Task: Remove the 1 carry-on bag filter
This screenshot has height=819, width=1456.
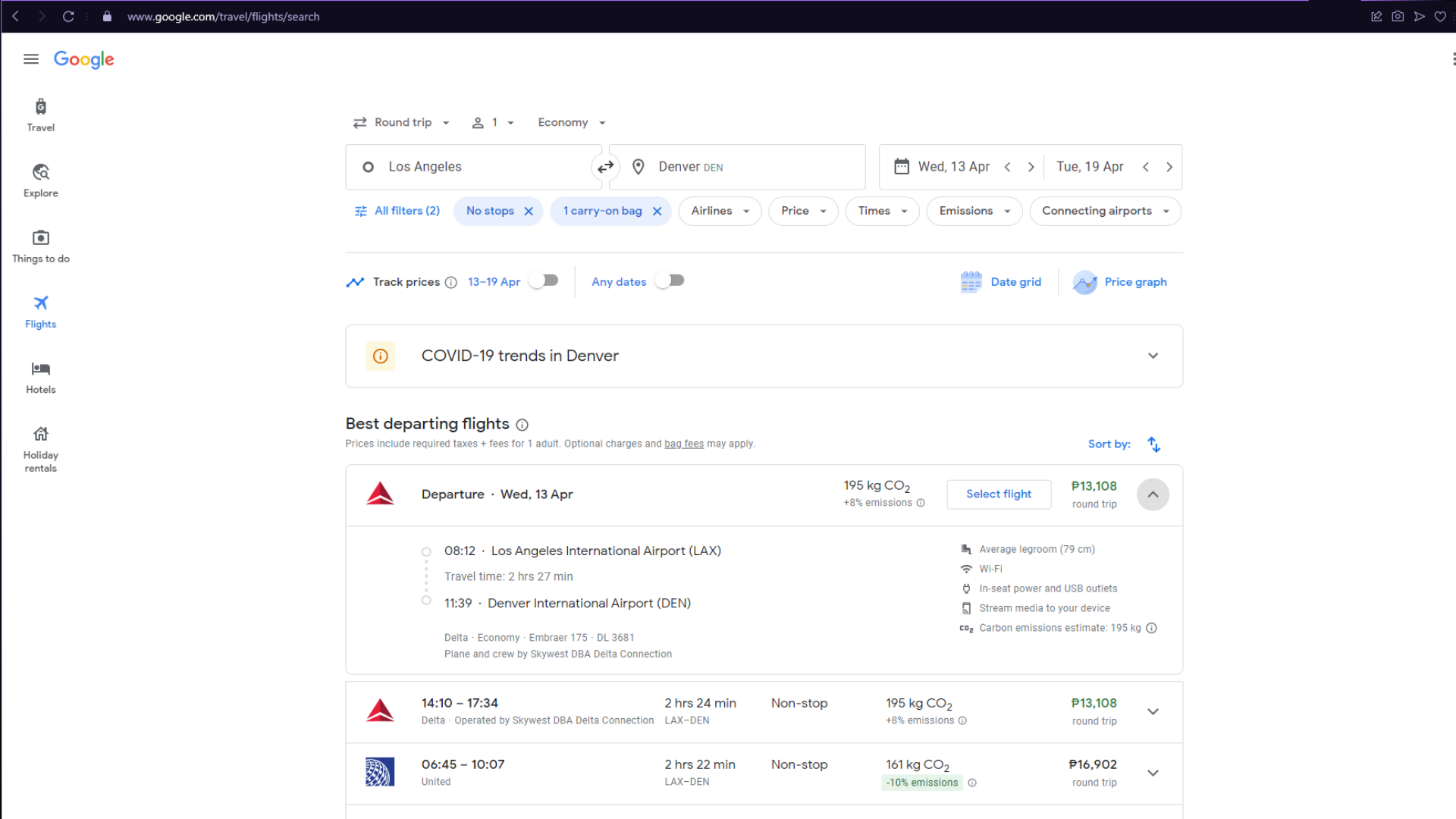Action: click(x=657, y=212)
